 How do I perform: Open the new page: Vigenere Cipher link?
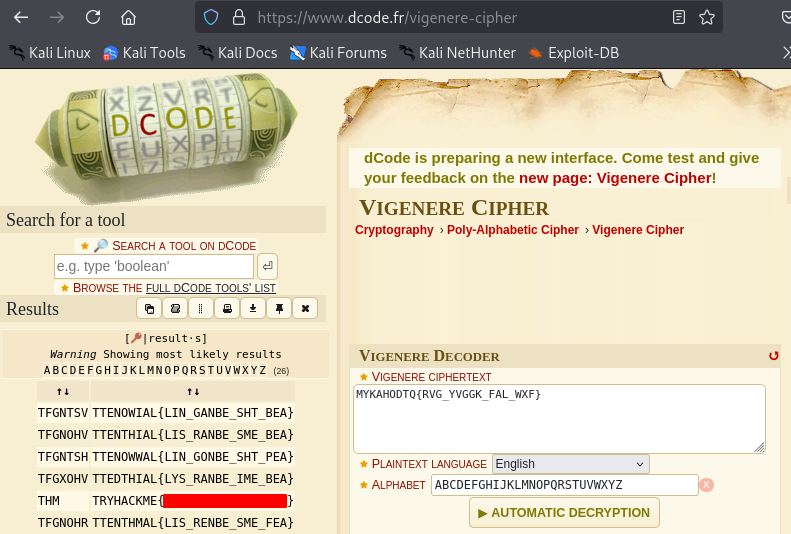tap(615, 178)
